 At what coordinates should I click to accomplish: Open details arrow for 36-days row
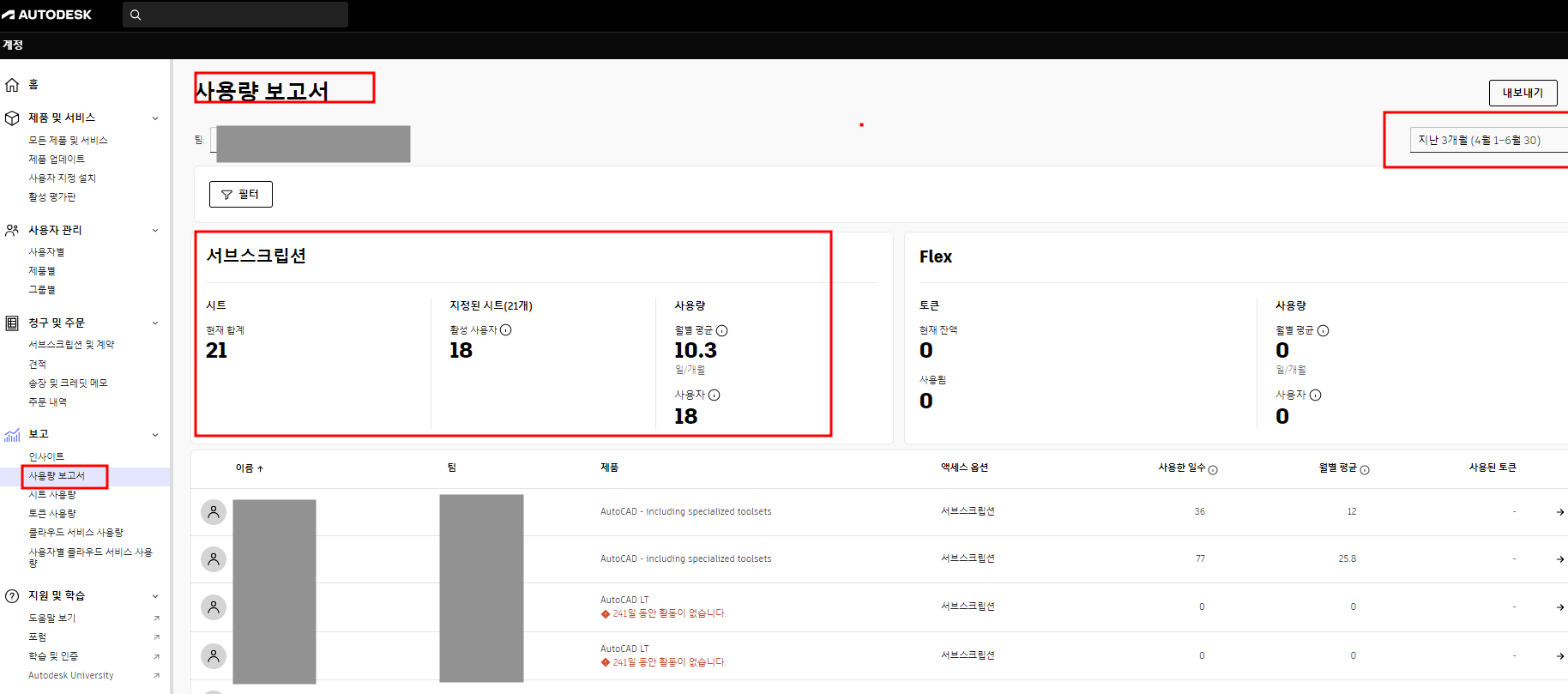click(1559, 512)
